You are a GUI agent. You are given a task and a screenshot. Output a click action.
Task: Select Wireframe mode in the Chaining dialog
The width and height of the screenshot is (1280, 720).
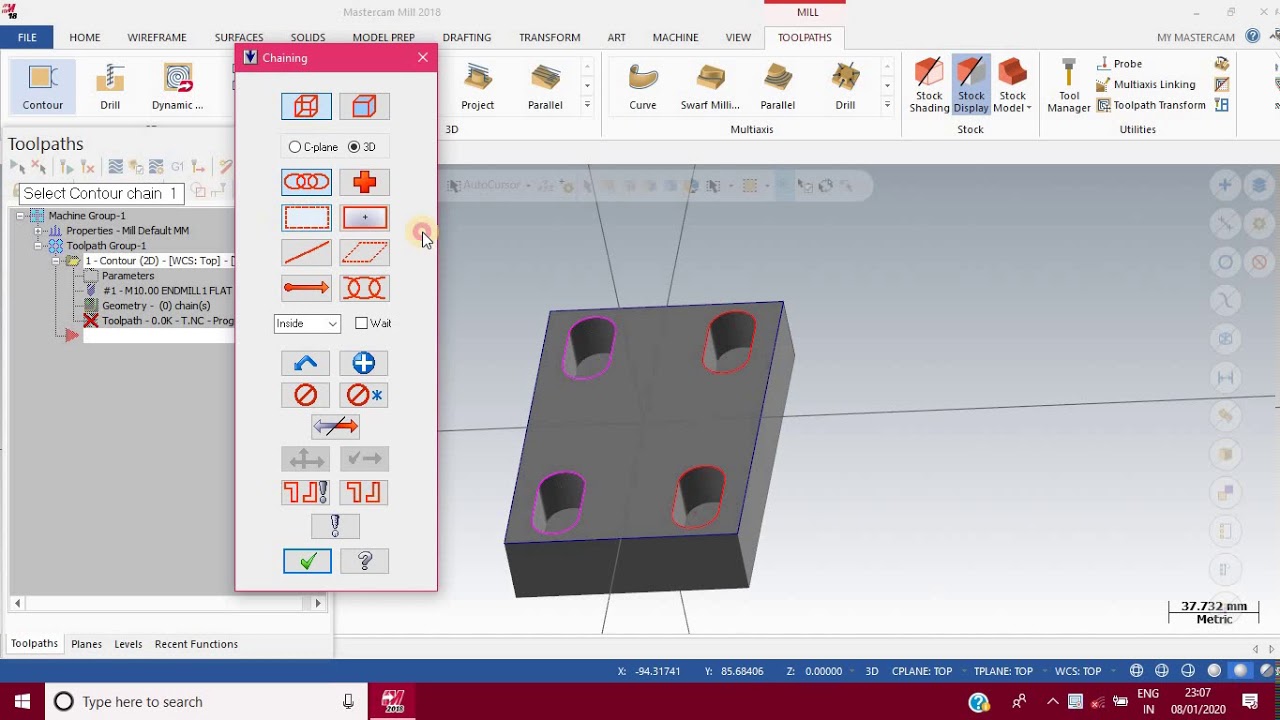click(x=306, y=106)
